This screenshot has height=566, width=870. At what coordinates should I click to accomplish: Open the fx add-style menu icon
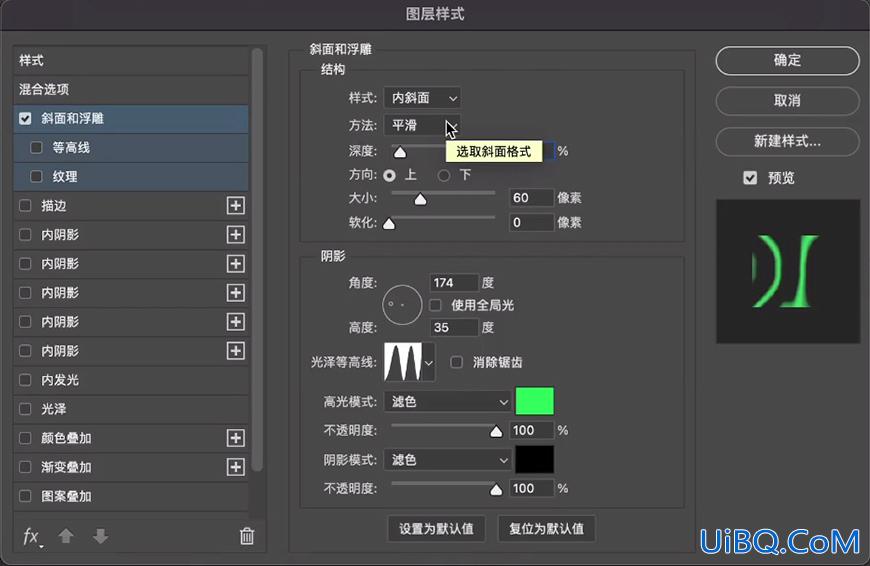tap(32, 537)
